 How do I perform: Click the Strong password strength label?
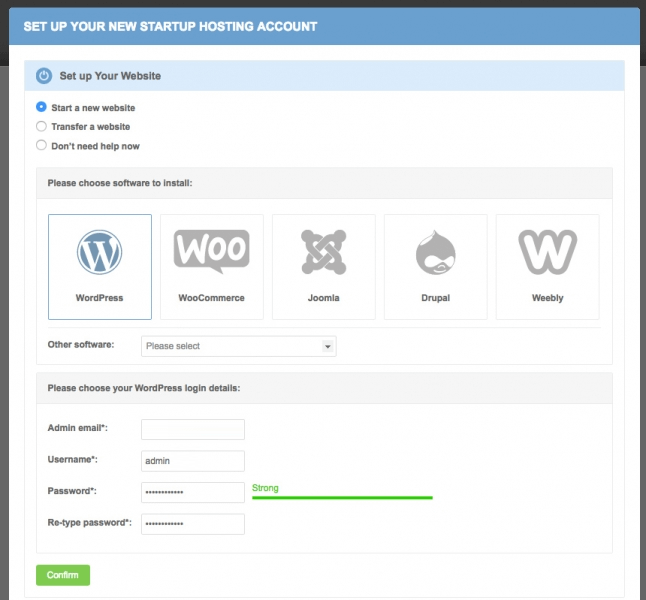(x=265, y=488)
